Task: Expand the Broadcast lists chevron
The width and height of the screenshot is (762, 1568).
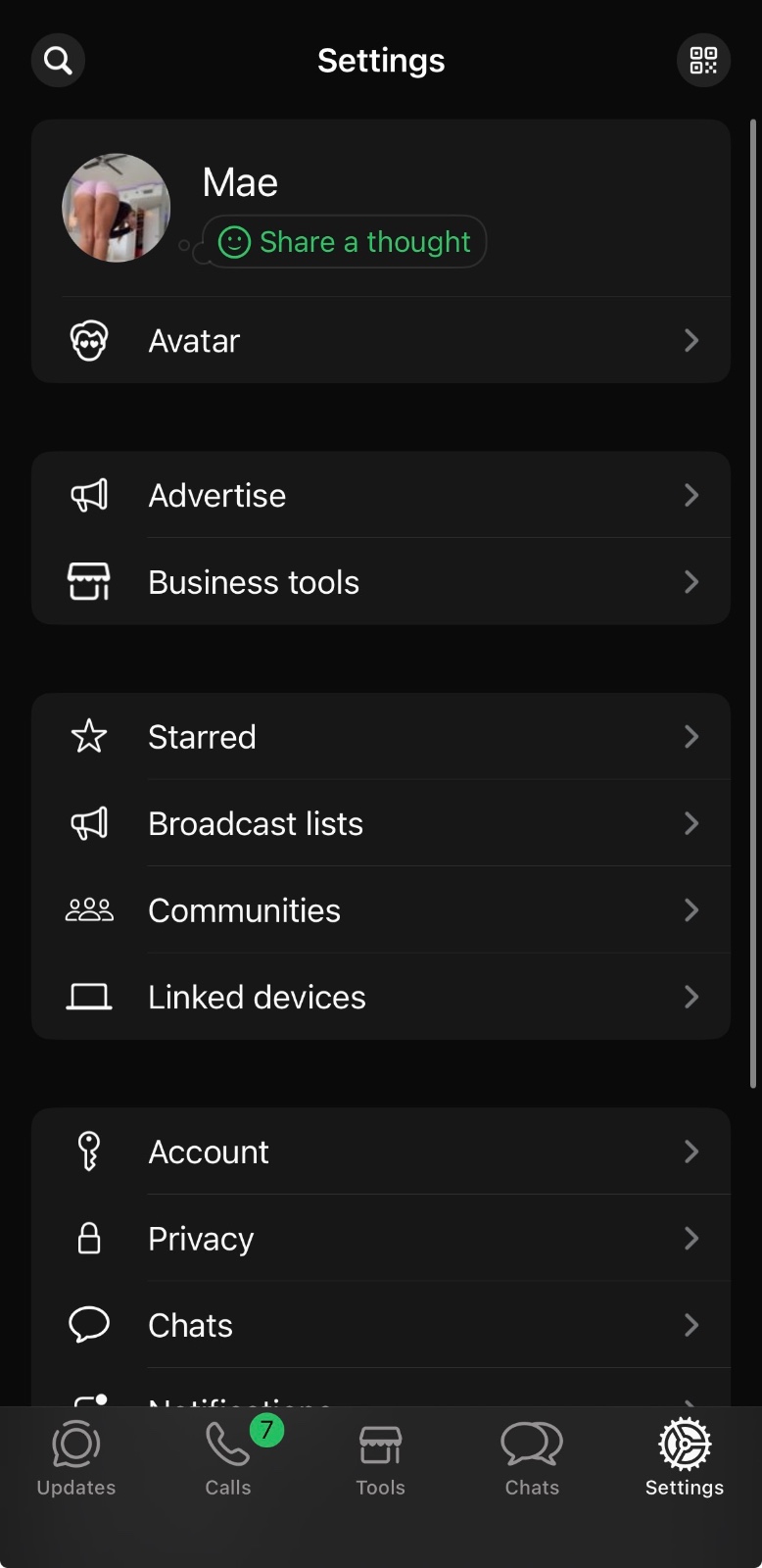Action: (691, 823)
